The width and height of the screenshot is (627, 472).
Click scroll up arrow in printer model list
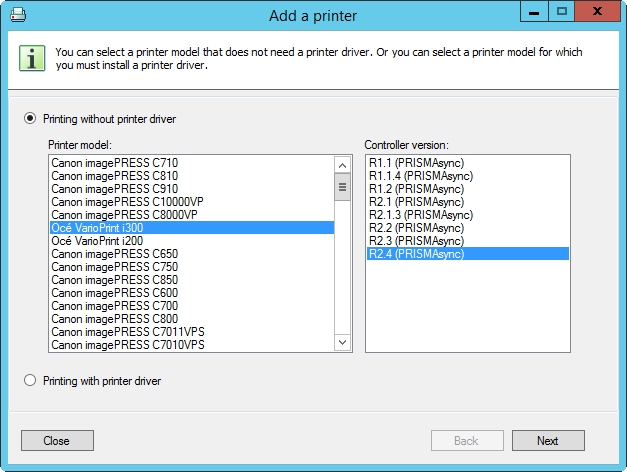[342, 165]
